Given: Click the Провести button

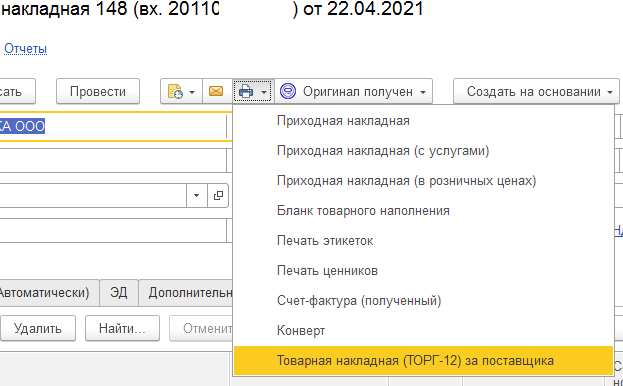Looking at the screenshot, I should (x=98, y=91).
